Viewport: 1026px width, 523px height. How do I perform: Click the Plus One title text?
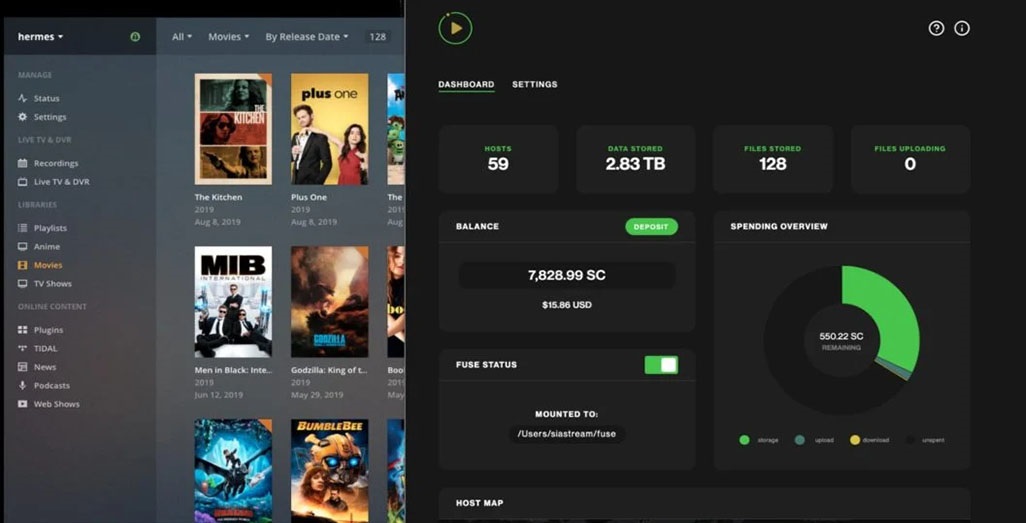tap(309, 197)
